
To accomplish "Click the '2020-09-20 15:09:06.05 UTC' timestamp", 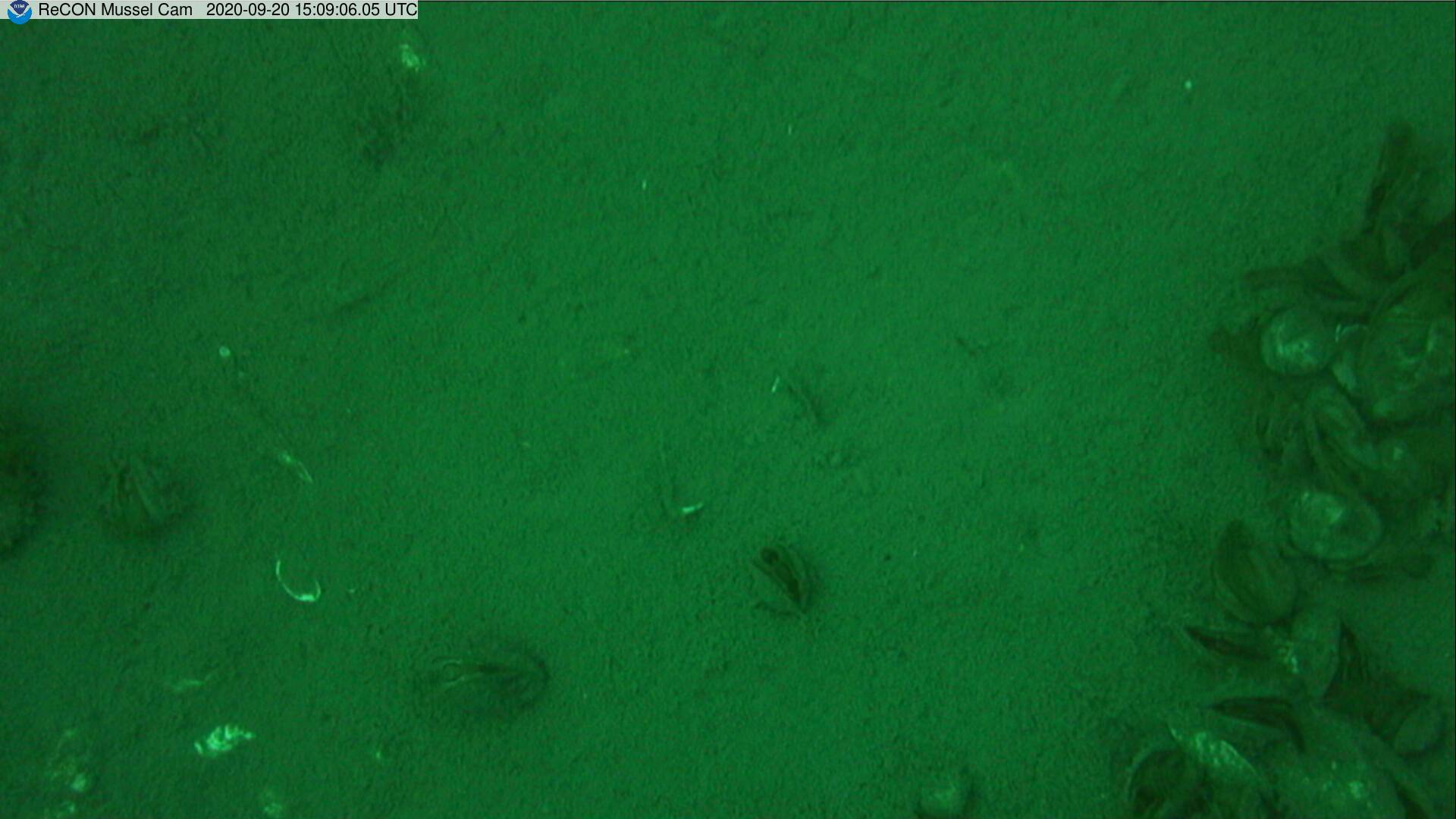I will click(312, 10).
